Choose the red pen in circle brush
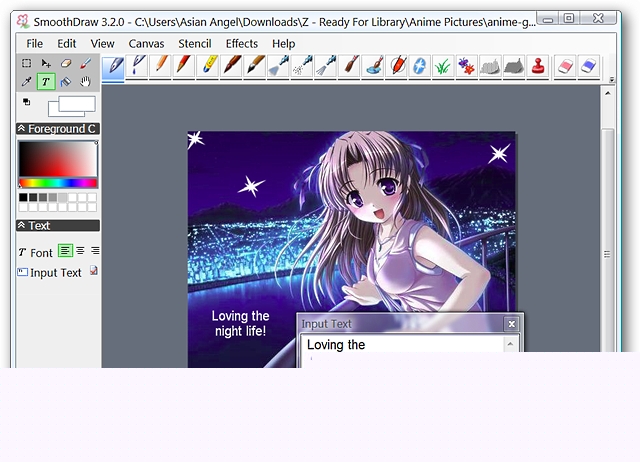640x462 pixels. click(397, 66)
